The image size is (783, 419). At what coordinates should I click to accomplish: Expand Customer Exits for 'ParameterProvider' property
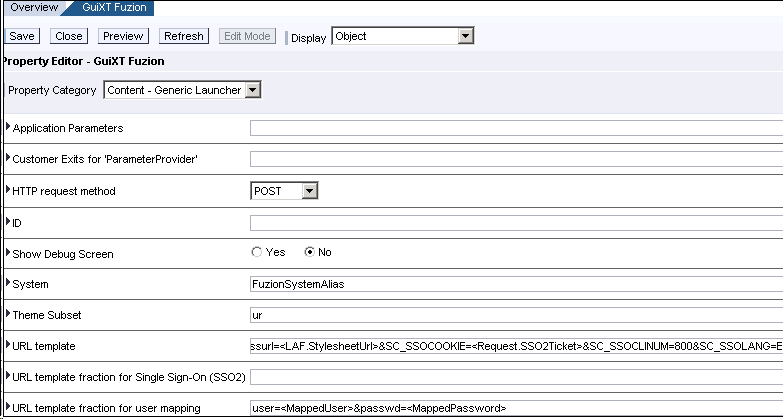click(8, 158)
